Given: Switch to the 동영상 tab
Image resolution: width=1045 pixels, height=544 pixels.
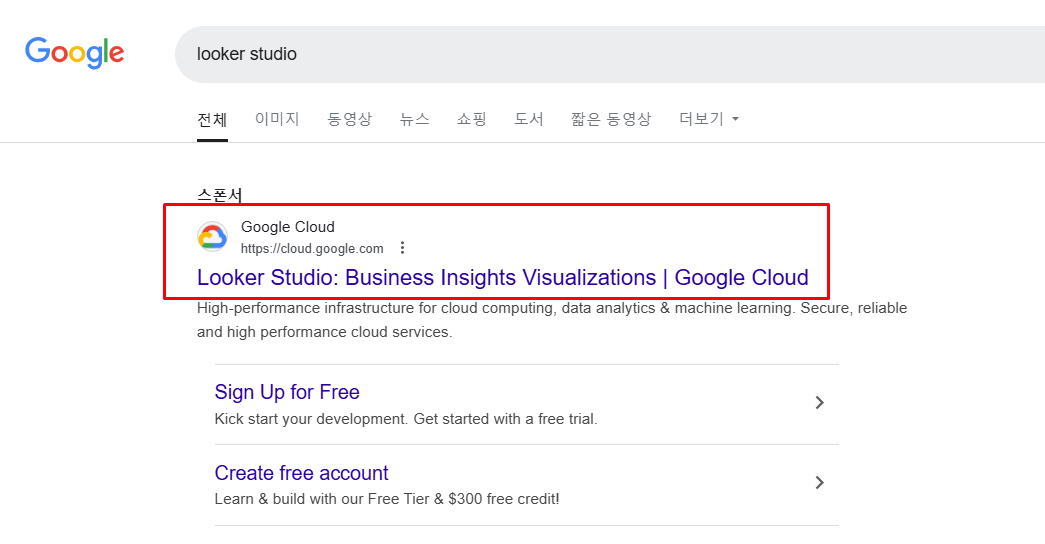Looking at the screenshot, I should 349,119.
